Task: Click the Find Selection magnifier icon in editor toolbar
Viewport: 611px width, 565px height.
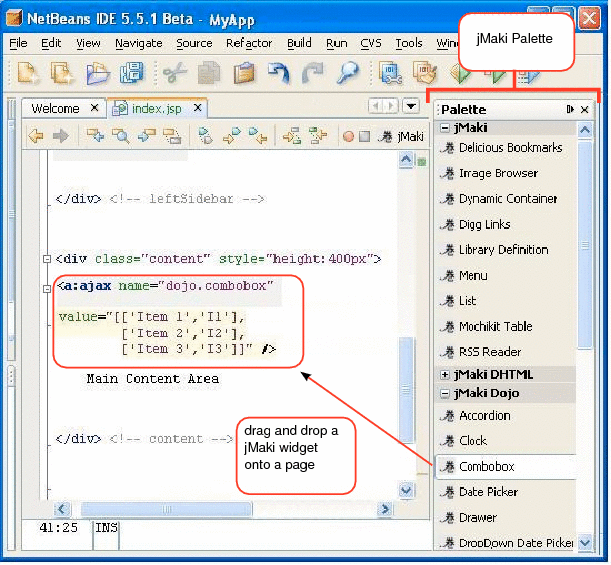Action: [121, 136]
